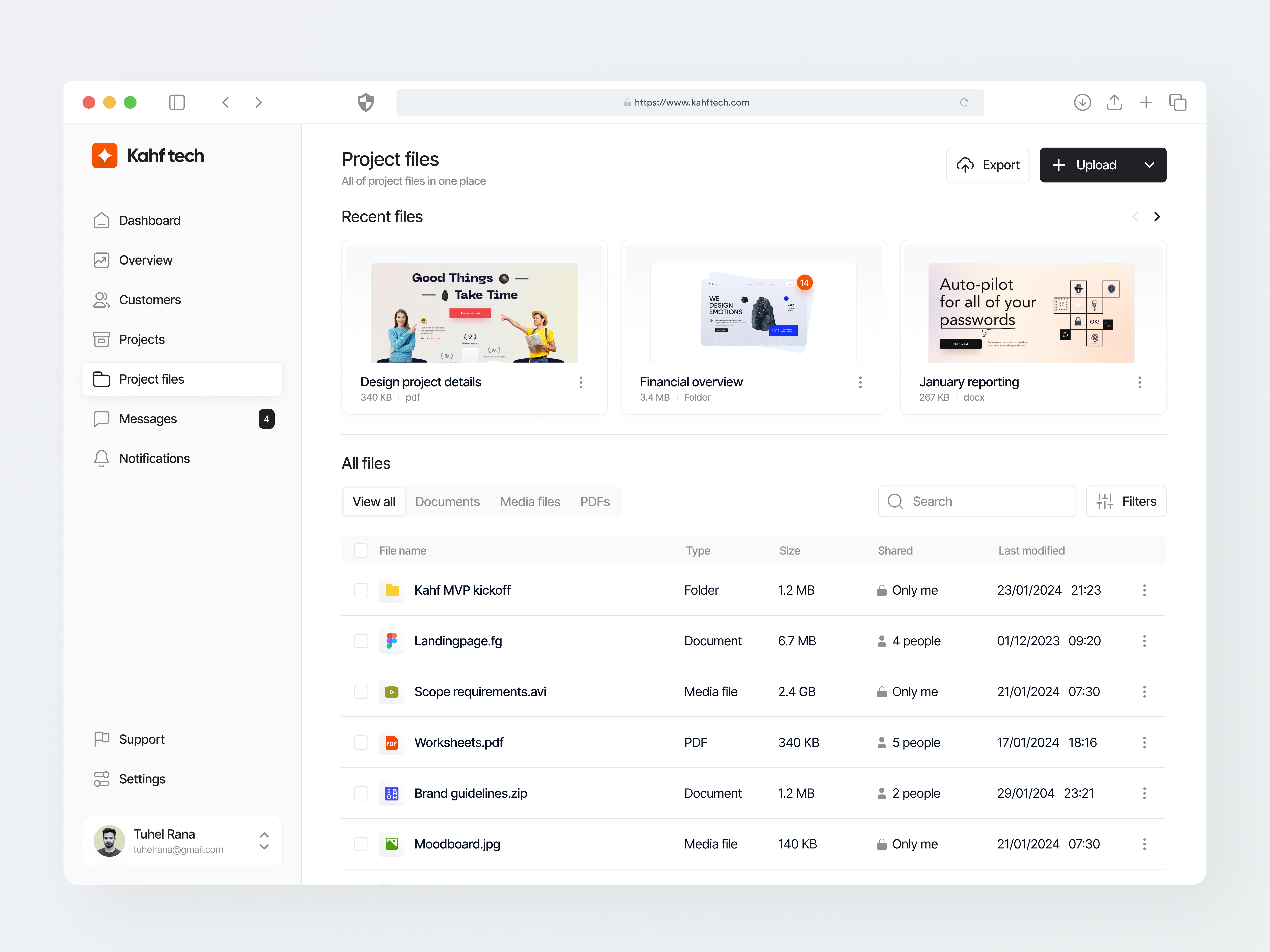Screen dimensions: 1270x952
Task: Open a new tab with the plus icon
Action: click(x=1146, y=102)
